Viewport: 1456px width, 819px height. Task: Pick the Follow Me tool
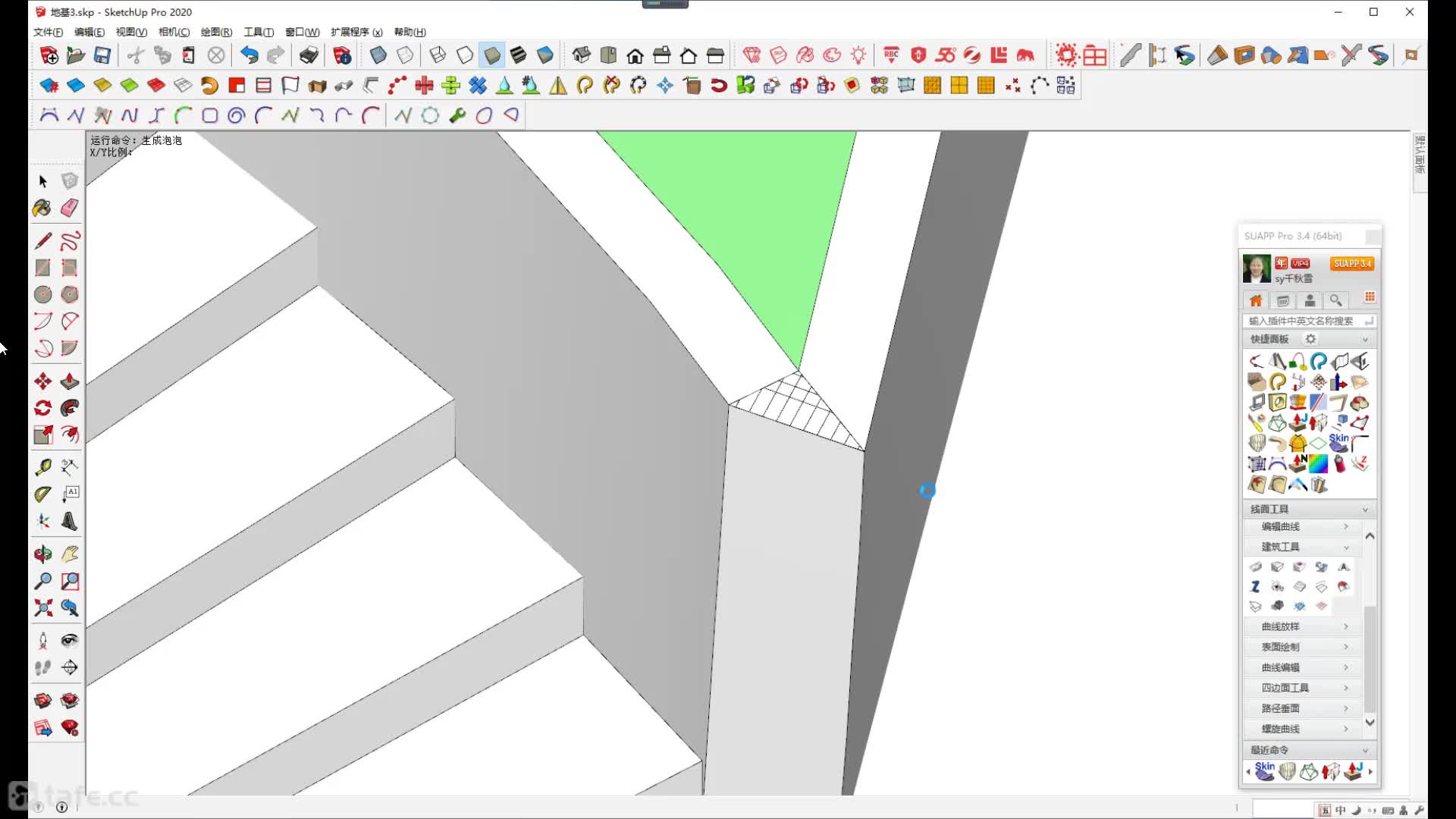[70, 408]
